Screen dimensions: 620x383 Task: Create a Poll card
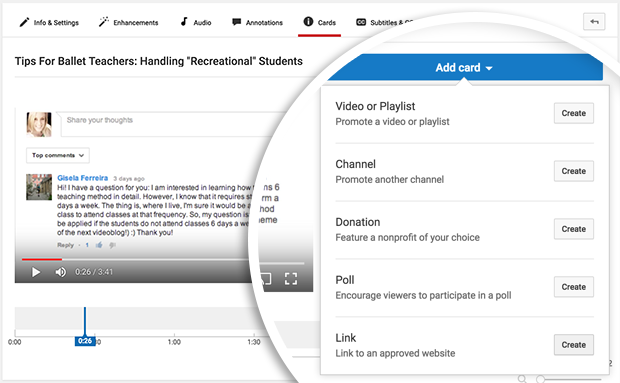point(573,287)
